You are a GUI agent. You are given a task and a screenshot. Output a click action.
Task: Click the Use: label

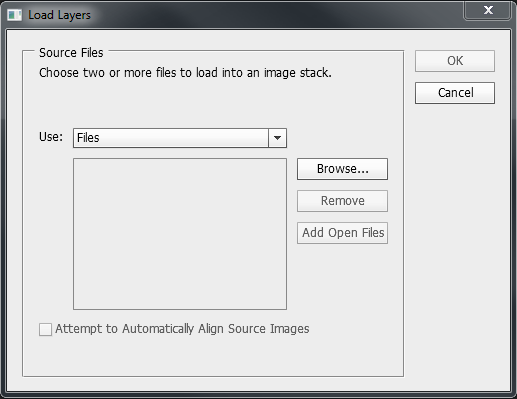51,137
